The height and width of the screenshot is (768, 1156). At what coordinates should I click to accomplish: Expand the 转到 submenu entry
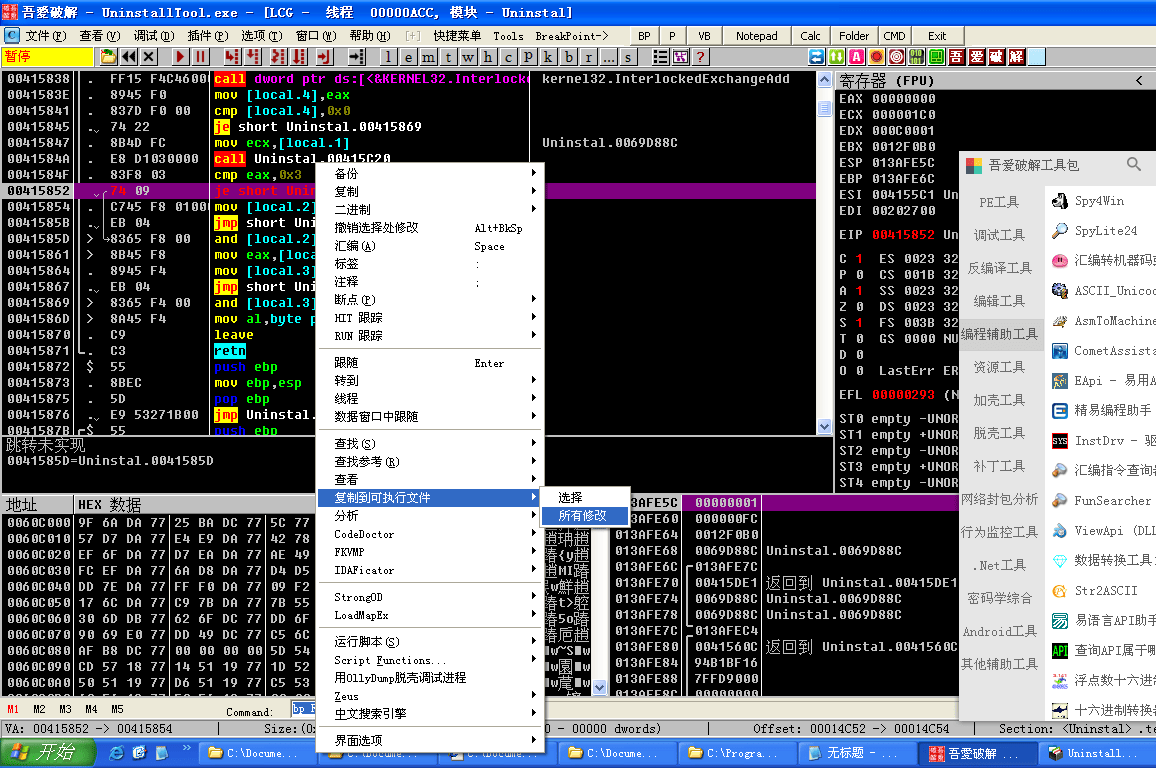(430, 380)
